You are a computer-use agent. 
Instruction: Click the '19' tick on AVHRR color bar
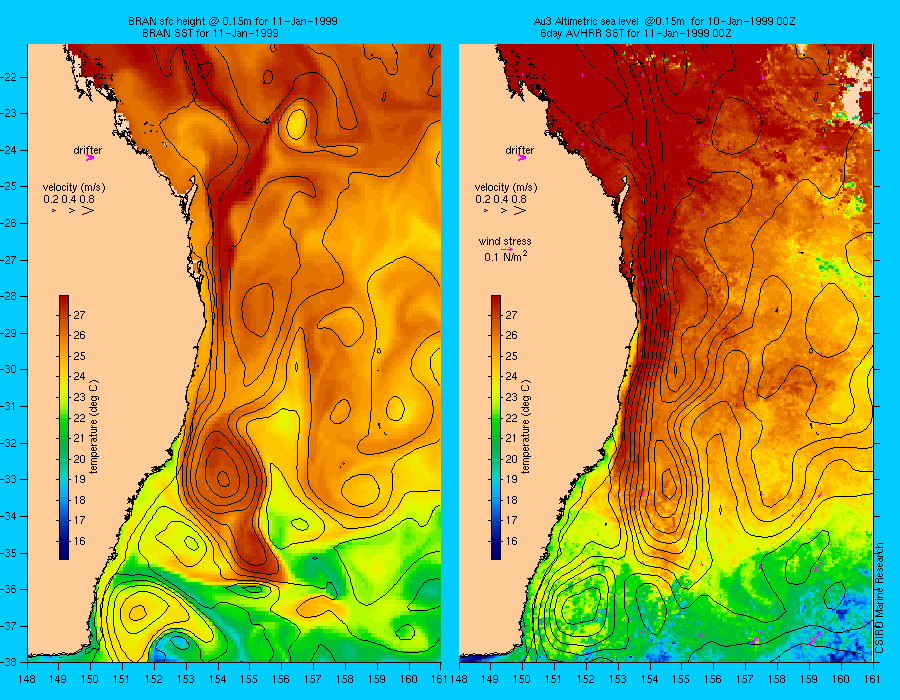coord(511,479)
